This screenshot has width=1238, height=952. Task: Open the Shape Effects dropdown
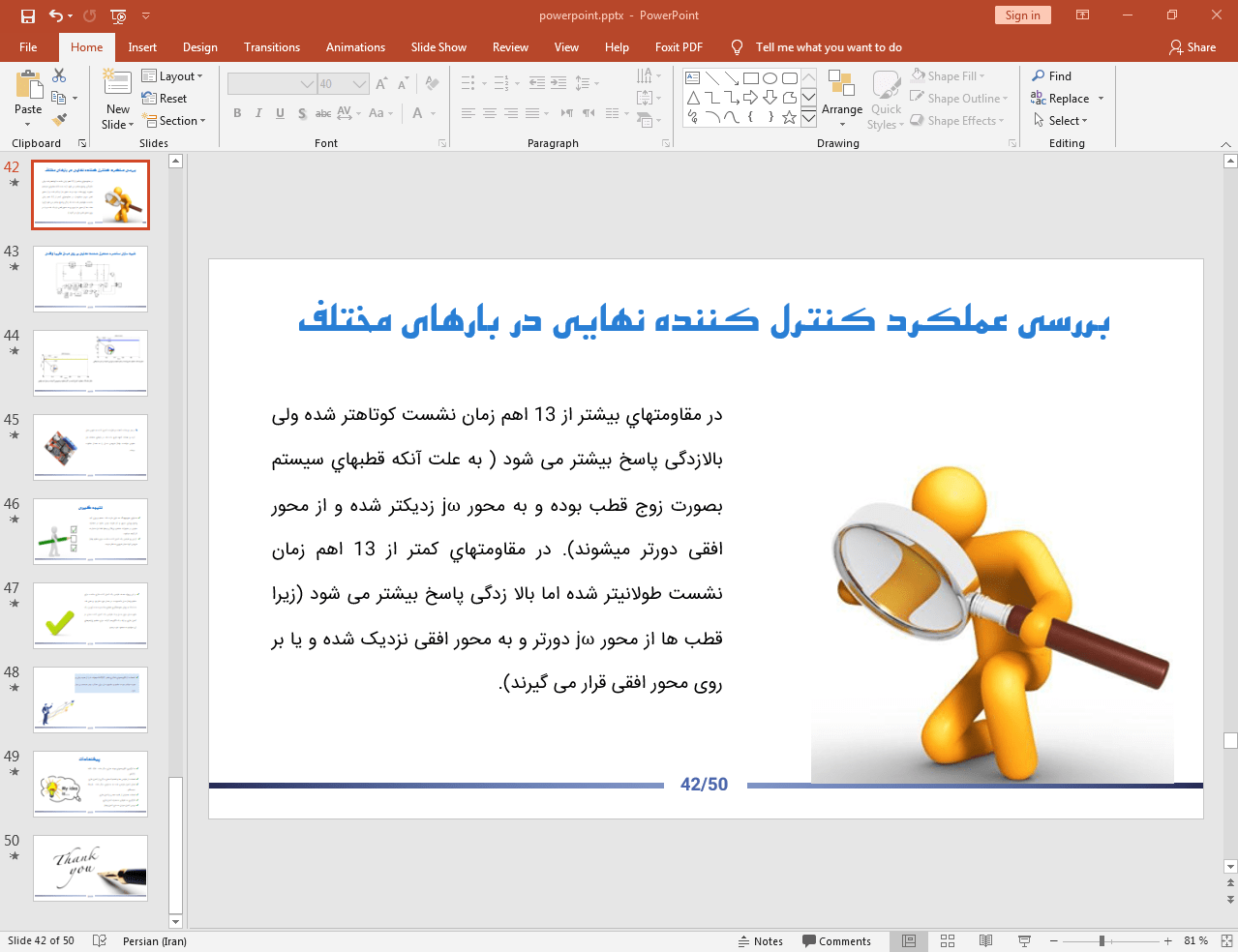click(957, 121)
